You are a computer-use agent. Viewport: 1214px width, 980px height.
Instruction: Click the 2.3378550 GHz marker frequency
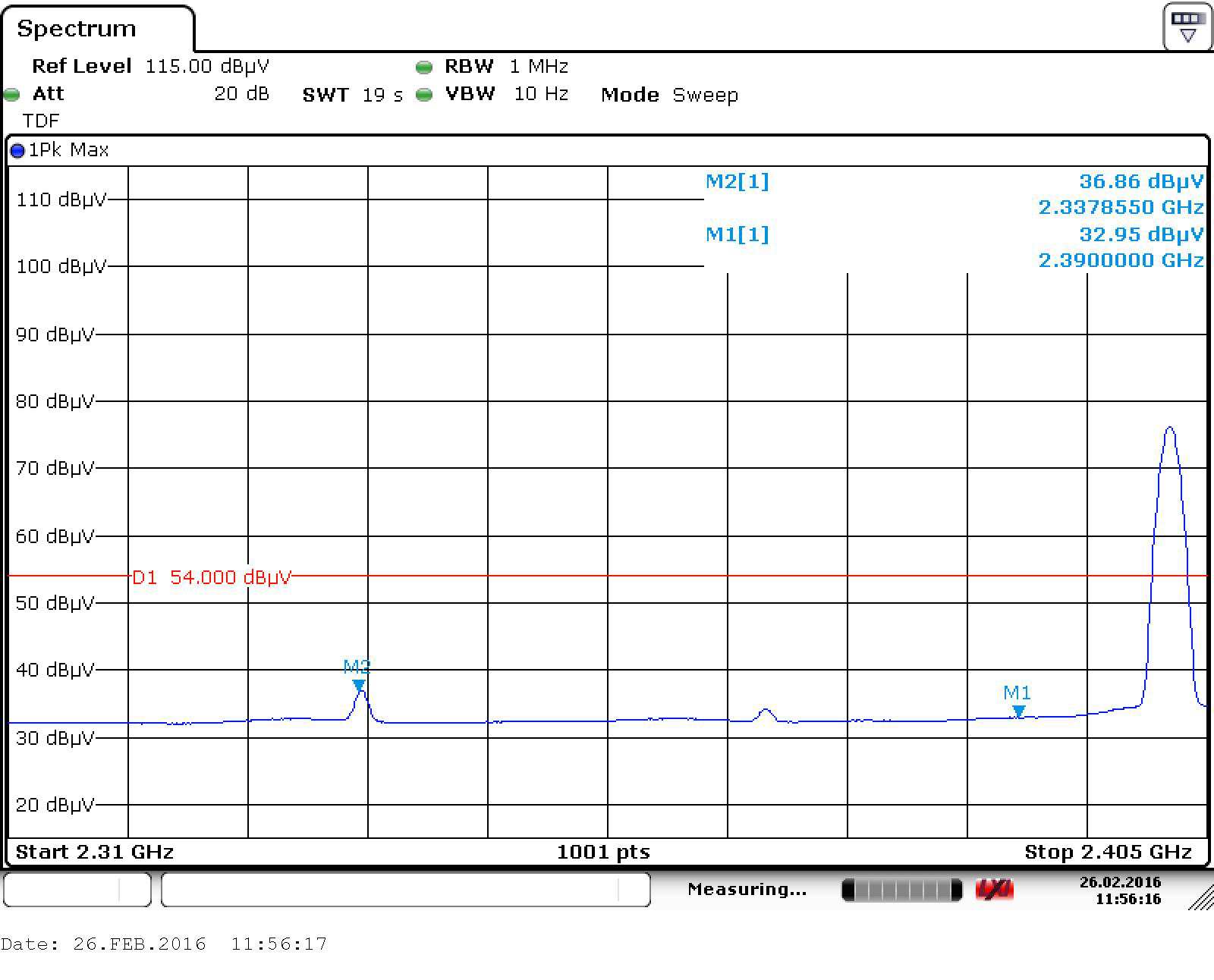click(1121, 207)
